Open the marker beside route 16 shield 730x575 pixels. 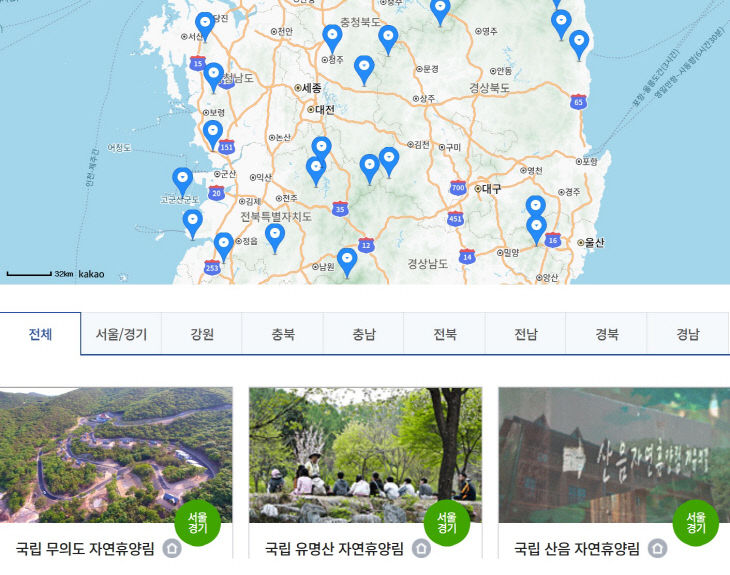pos(536,229)
